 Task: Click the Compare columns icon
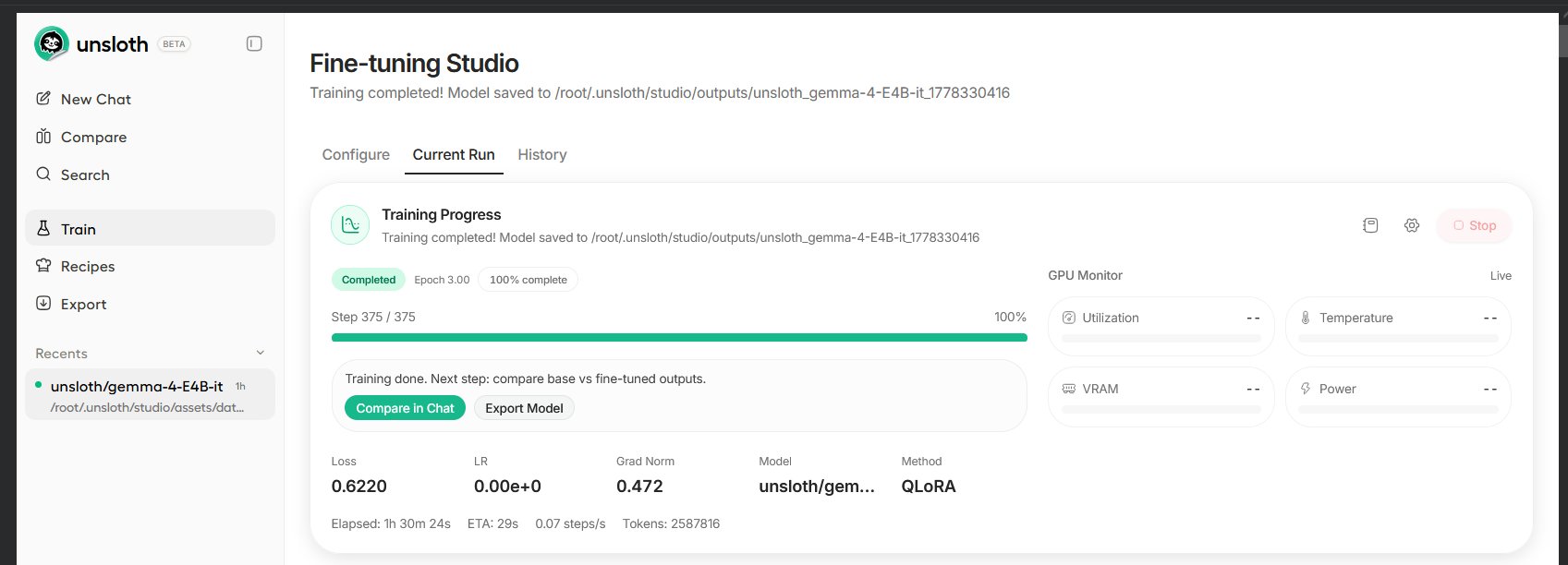43,137
